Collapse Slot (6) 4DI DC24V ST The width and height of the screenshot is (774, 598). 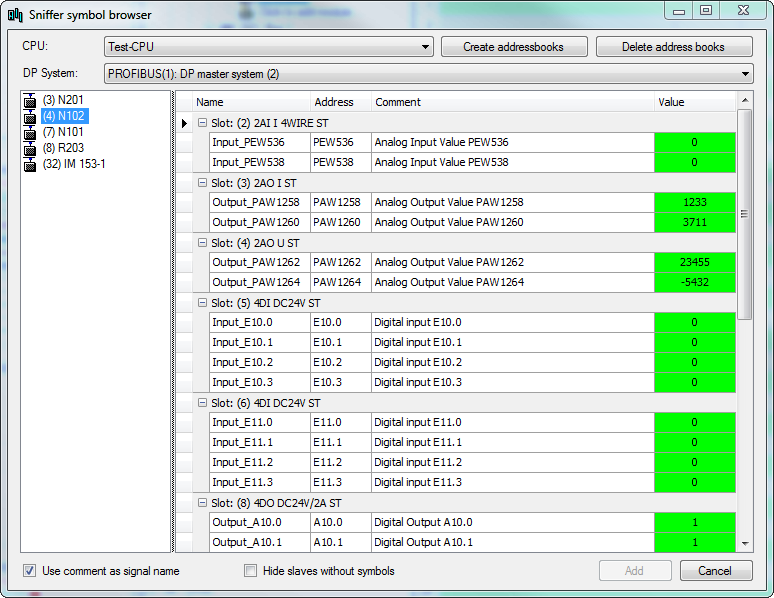click(x=202, y=402)
